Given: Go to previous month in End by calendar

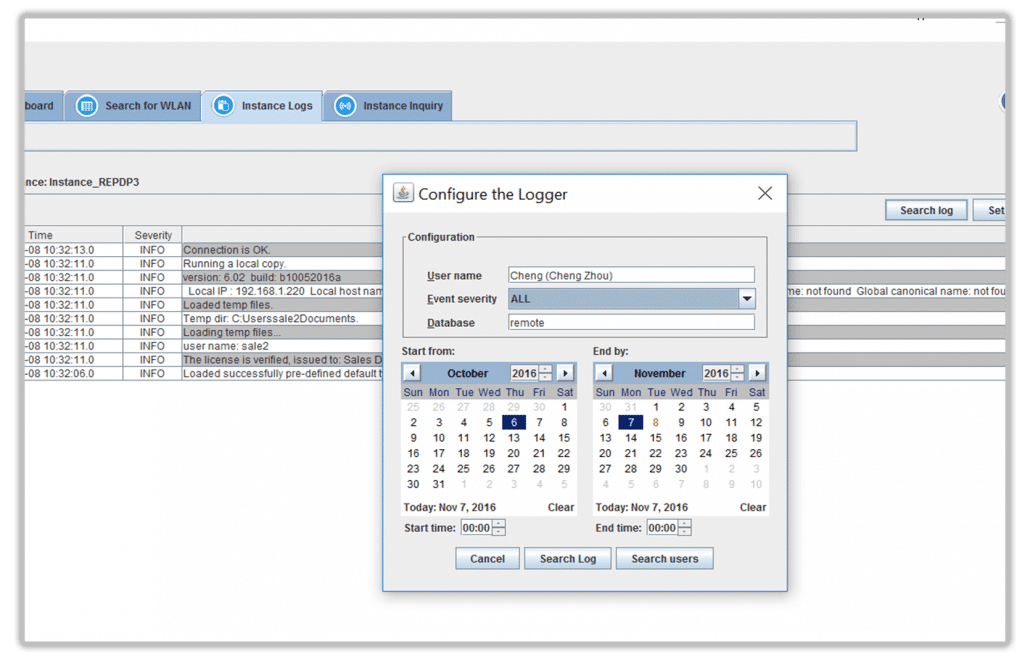Looking at the screenshot, I should [604, 373].
